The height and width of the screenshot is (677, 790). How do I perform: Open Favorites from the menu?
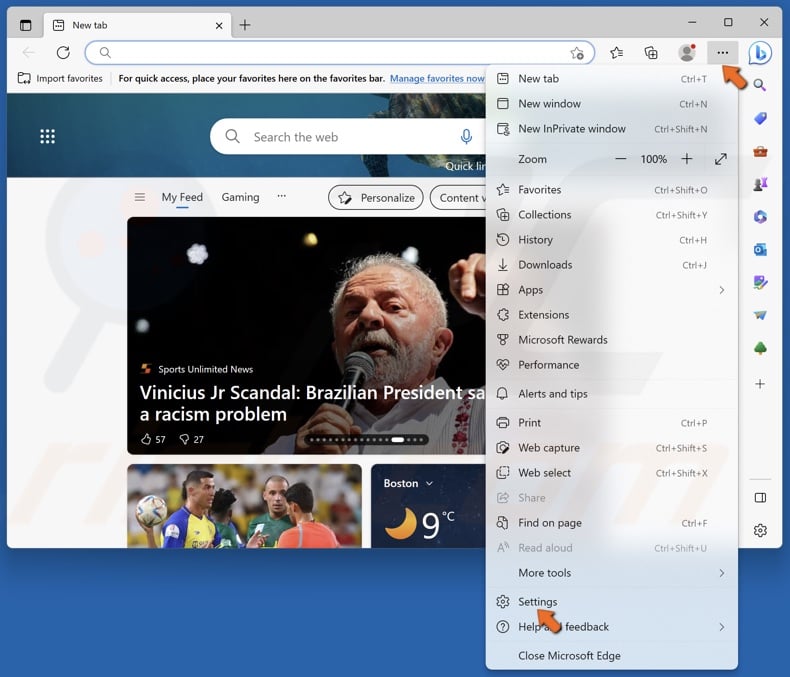(x=612, y=190)
